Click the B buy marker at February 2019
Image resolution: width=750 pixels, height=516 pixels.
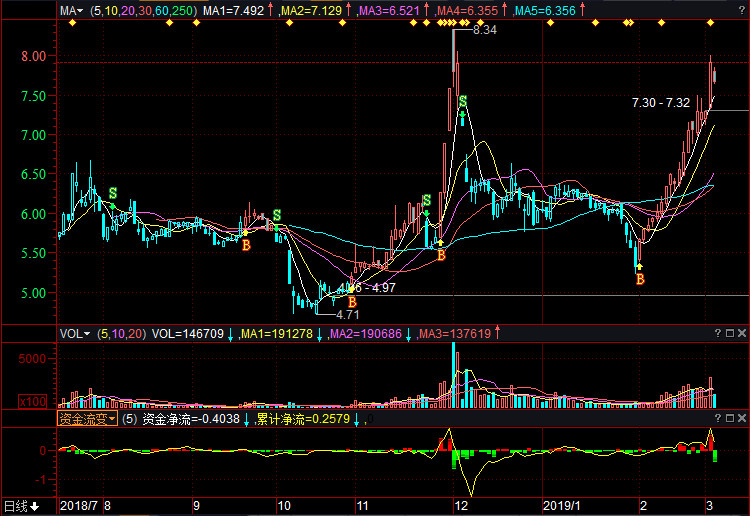pos(640,279)
